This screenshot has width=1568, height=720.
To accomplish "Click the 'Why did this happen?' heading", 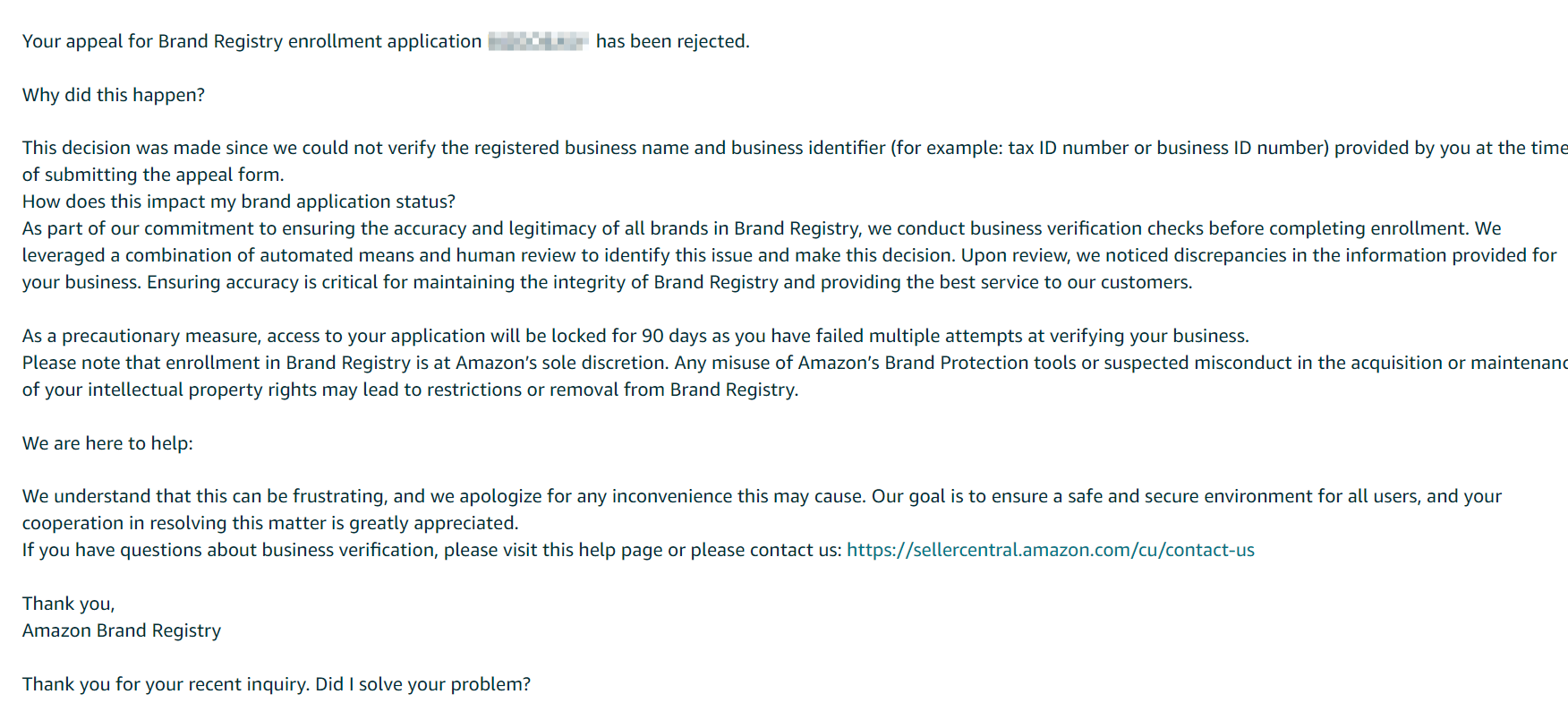I will tap(114, 95).
